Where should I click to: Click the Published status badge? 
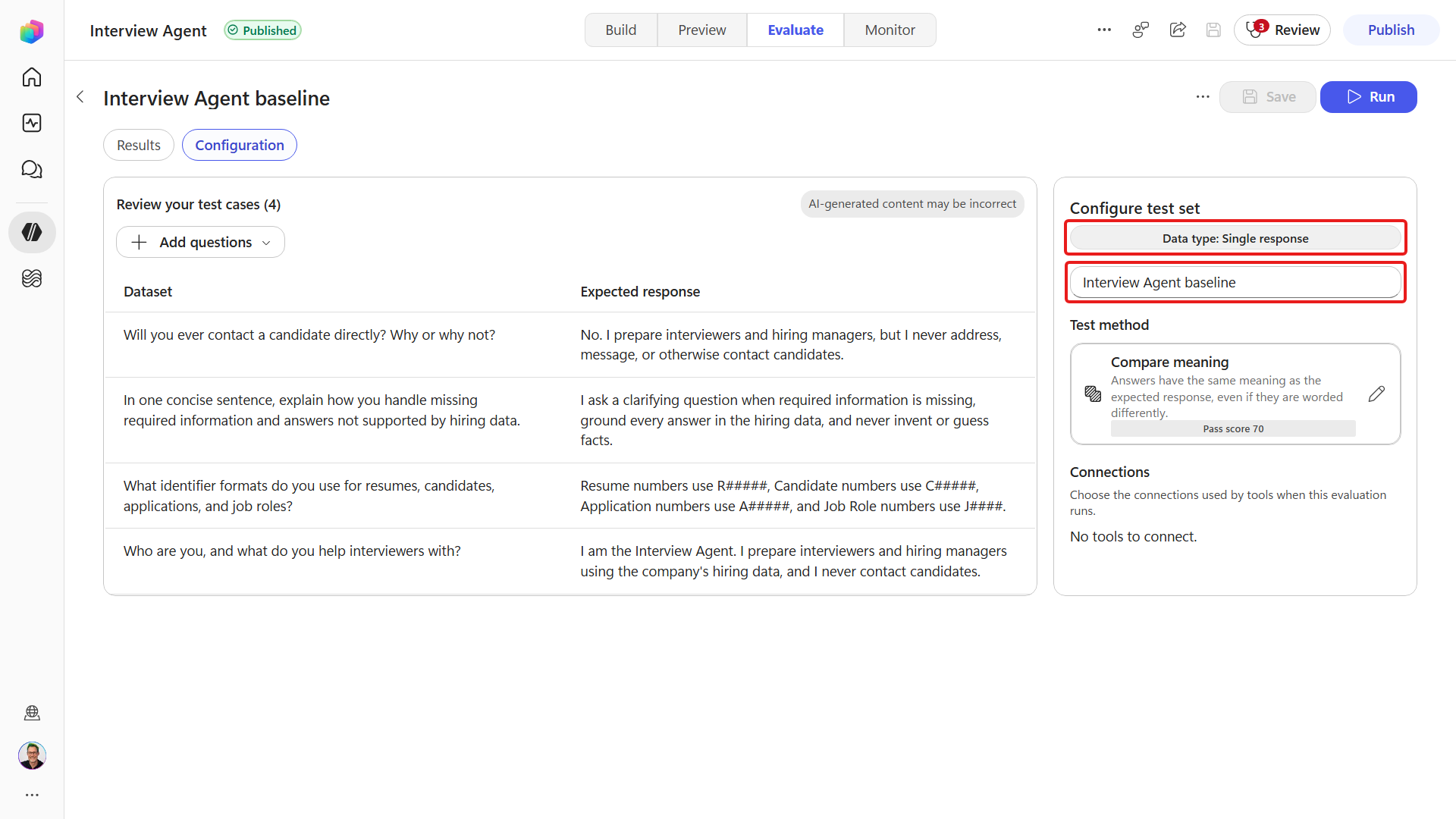pos(262,30)
